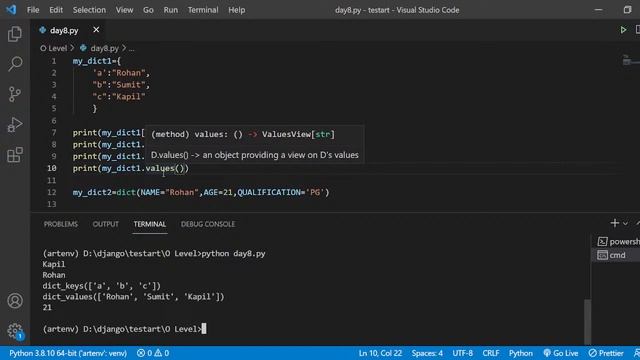Click my_dict2 variable on line 12
Image resolution: width=640 pixels, height=360 pixels.
[x=92, y=192]
